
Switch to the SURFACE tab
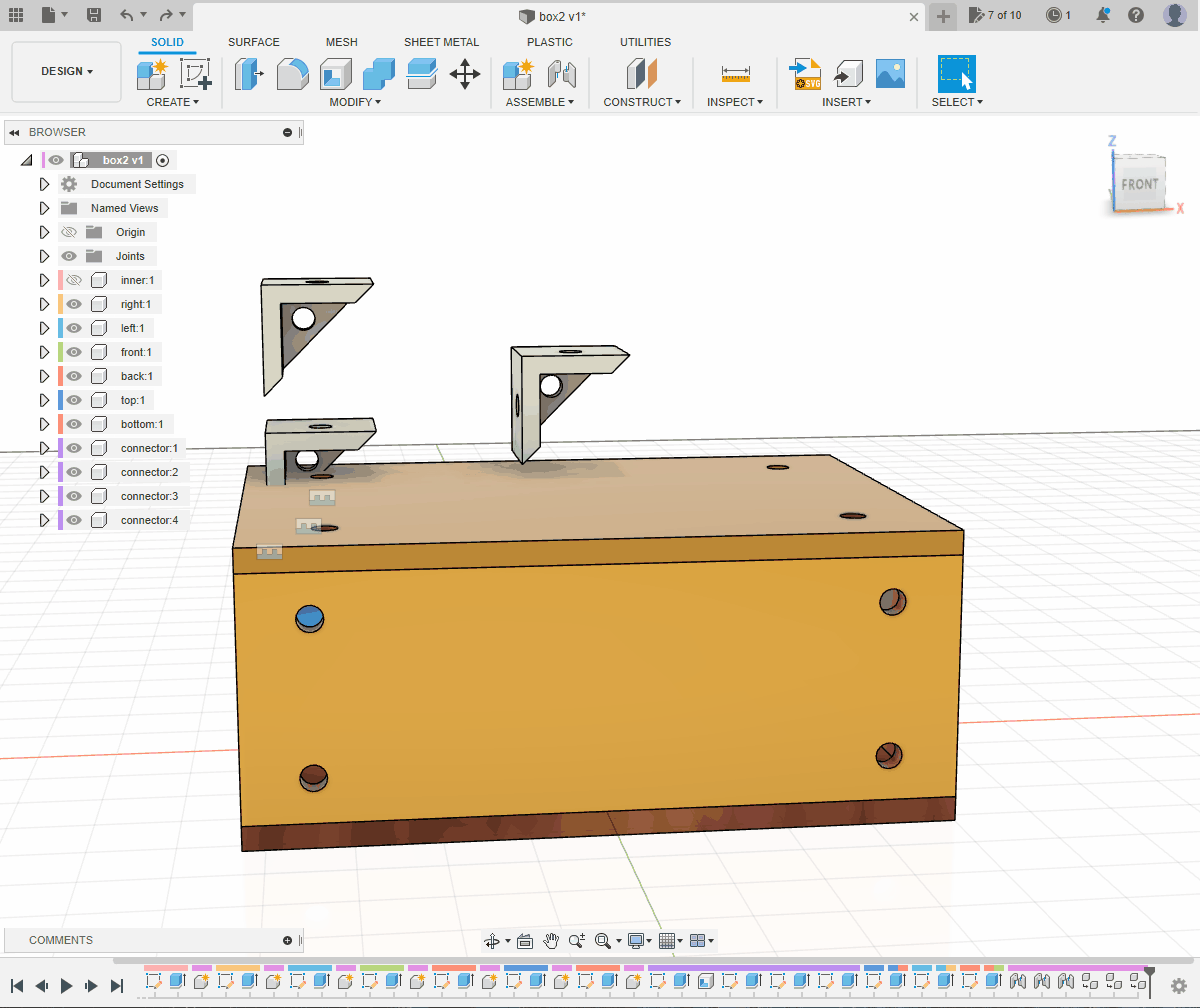(x=254, y=42)
